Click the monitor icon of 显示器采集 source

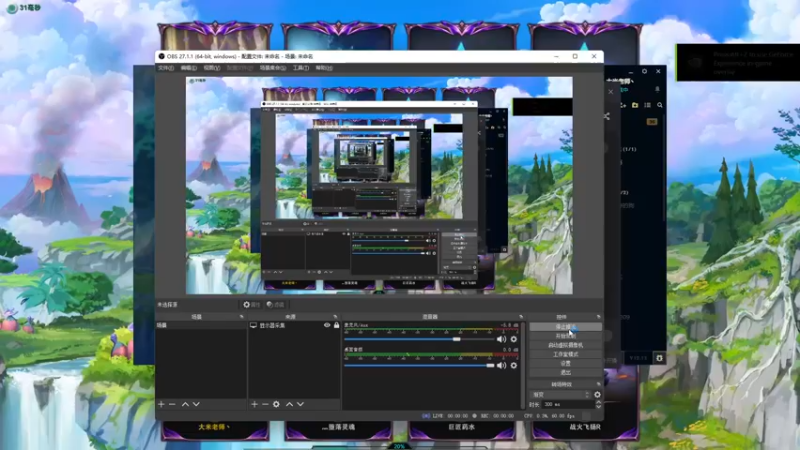[253, 325]
